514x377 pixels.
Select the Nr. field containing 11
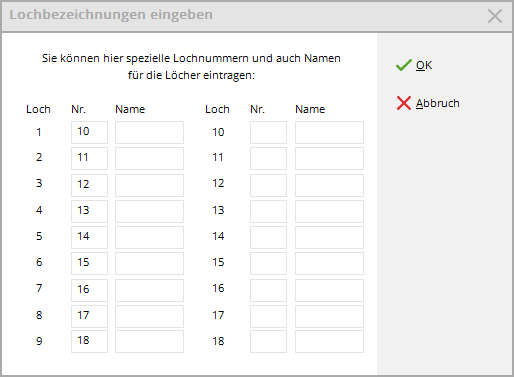click(x=89, y=158)
